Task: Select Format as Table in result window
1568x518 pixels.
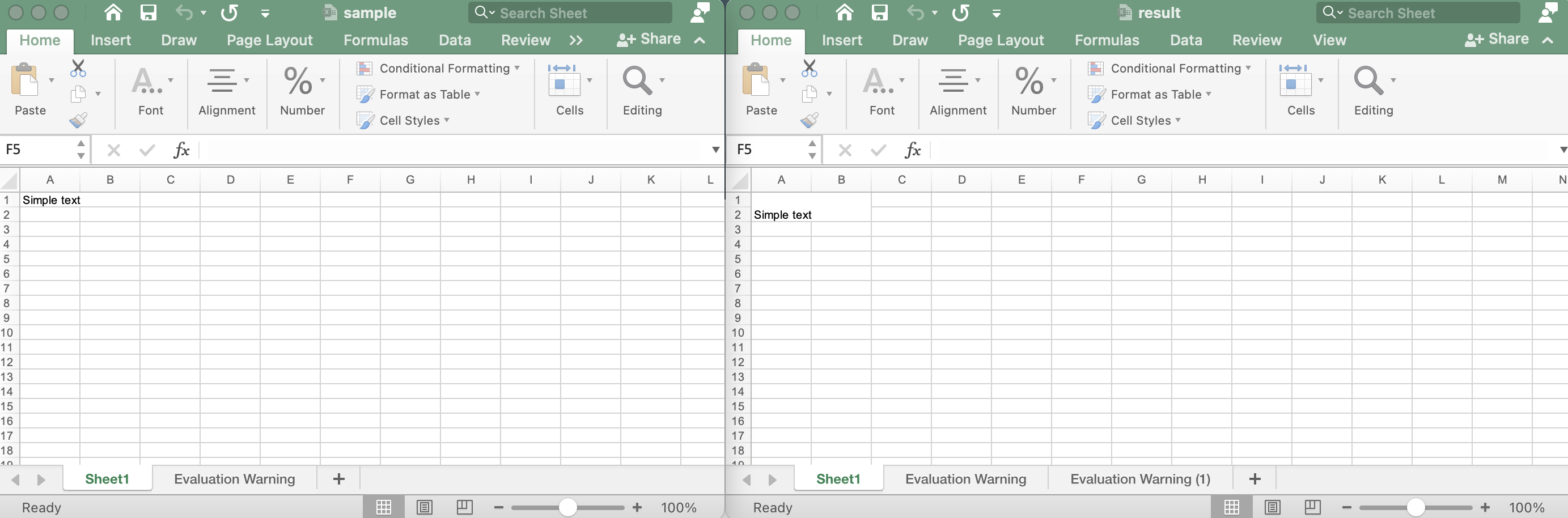Action: [1155, 94]
